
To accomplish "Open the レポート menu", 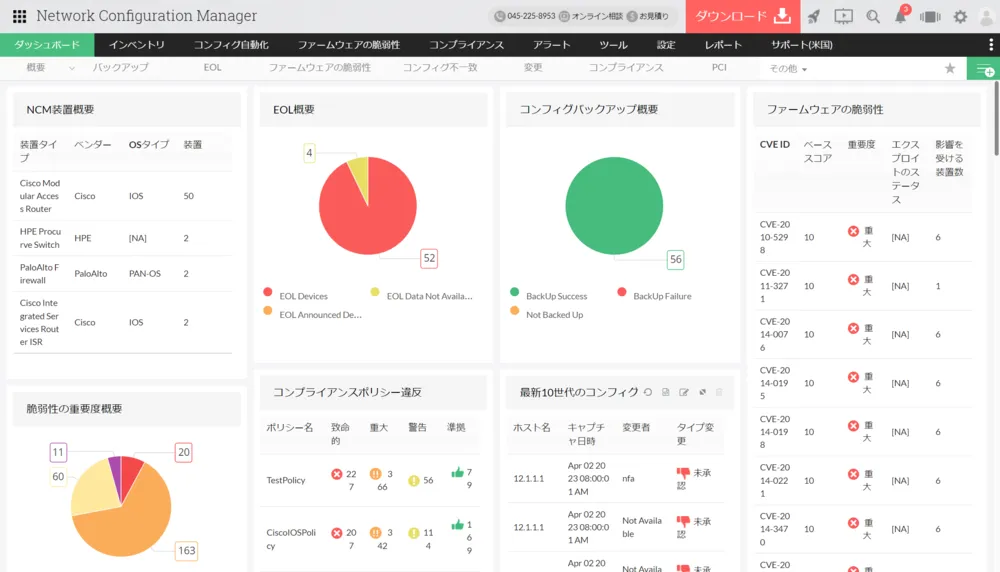I will [723, 45].
